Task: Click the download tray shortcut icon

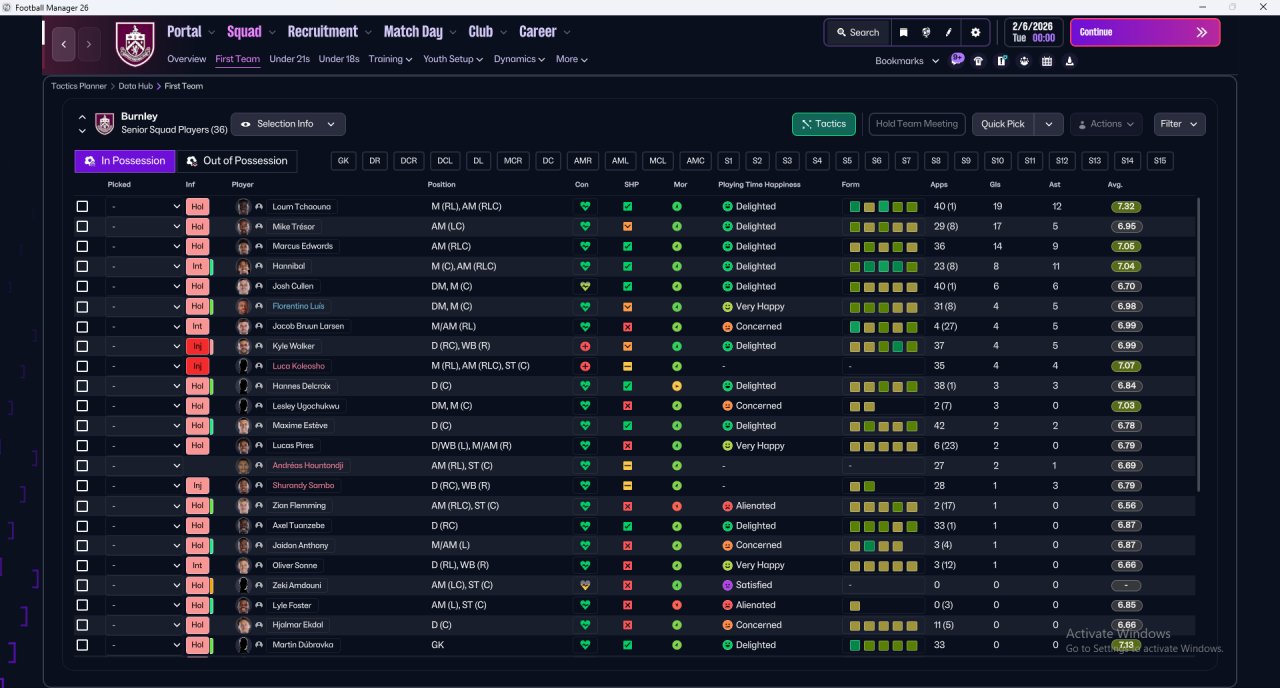Action: [1070, 60]
